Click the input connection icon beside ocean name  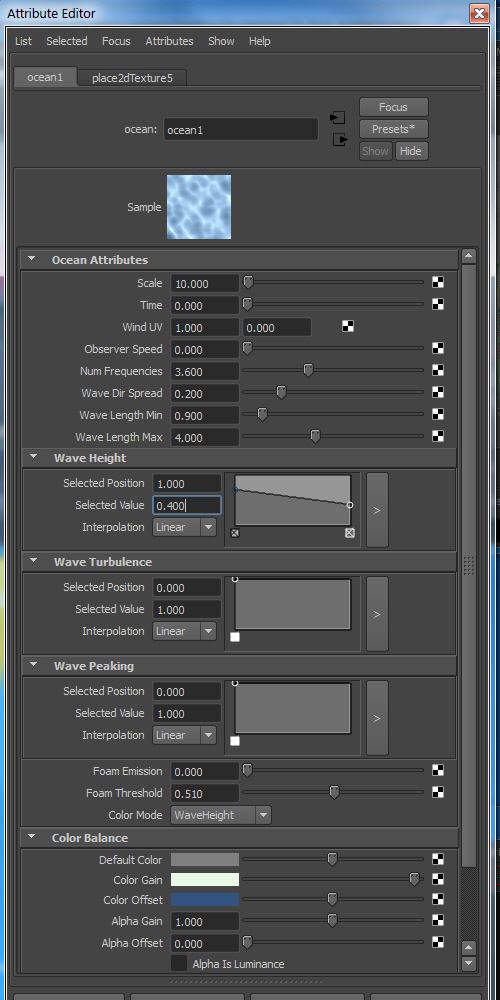tap(337, 118)
